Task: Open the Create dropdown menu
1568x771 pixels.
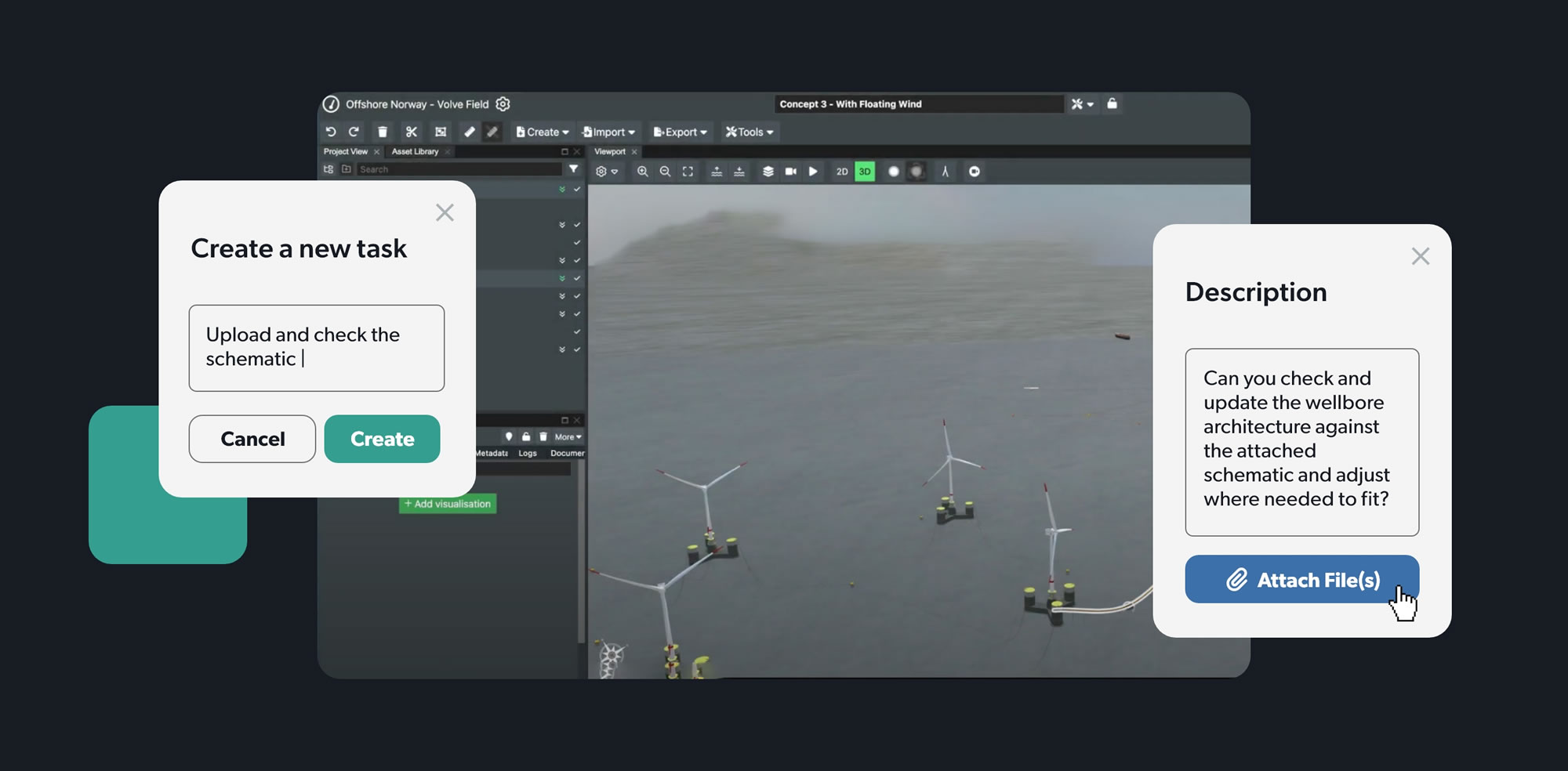Action: coord(543,132)
